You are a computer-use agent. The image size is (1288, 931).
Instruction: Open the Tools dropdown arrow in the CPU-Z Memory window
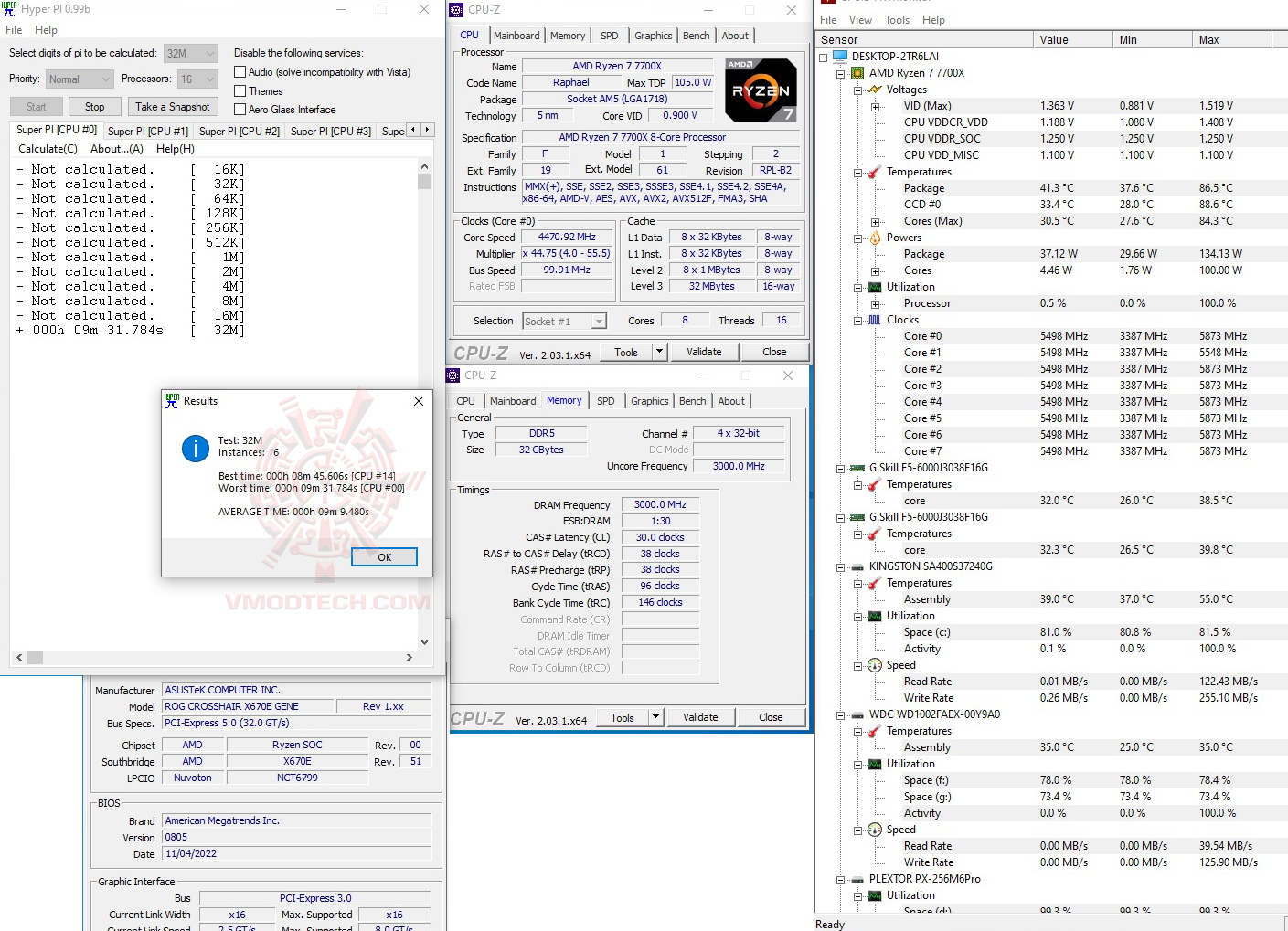655,718
